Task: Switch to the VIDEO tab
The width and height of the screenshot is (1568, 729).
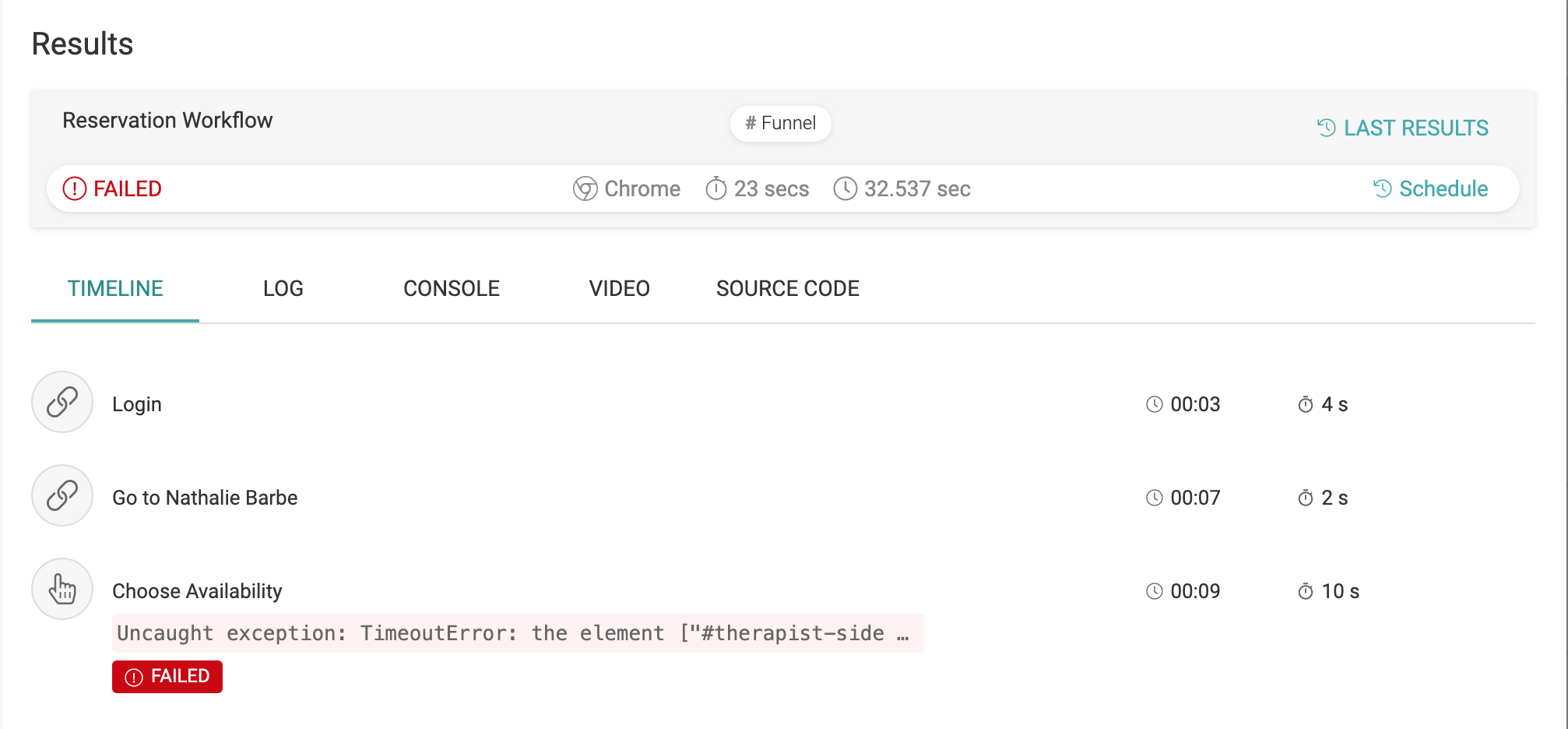Action: [x=619, y=288]
